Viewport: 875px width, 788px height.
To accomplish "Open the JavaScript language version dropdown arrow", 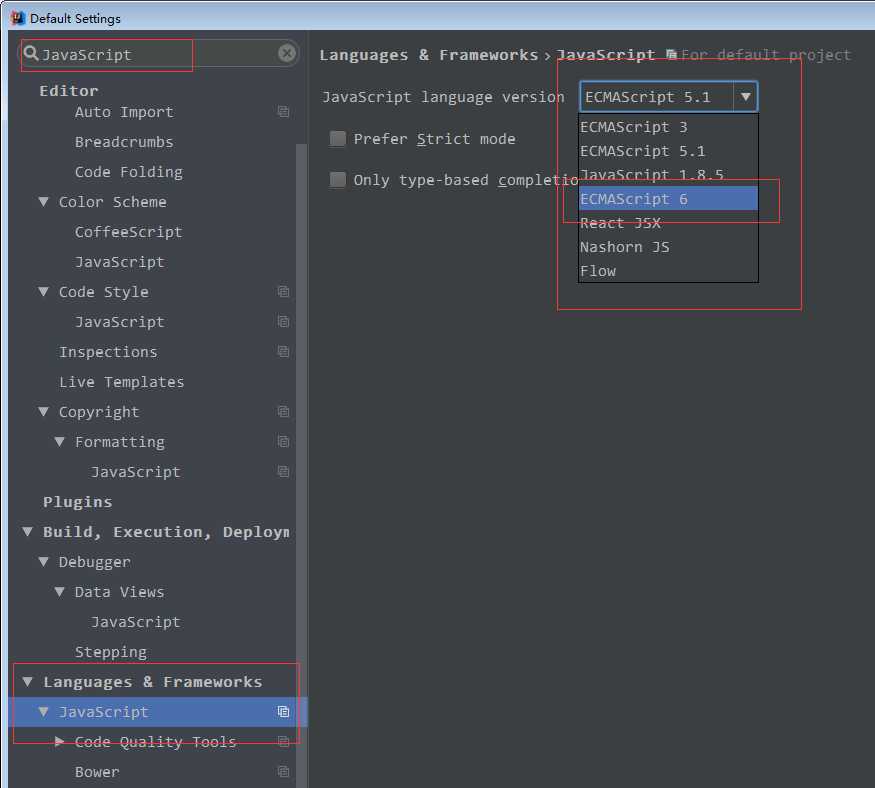I will [745, 97].
